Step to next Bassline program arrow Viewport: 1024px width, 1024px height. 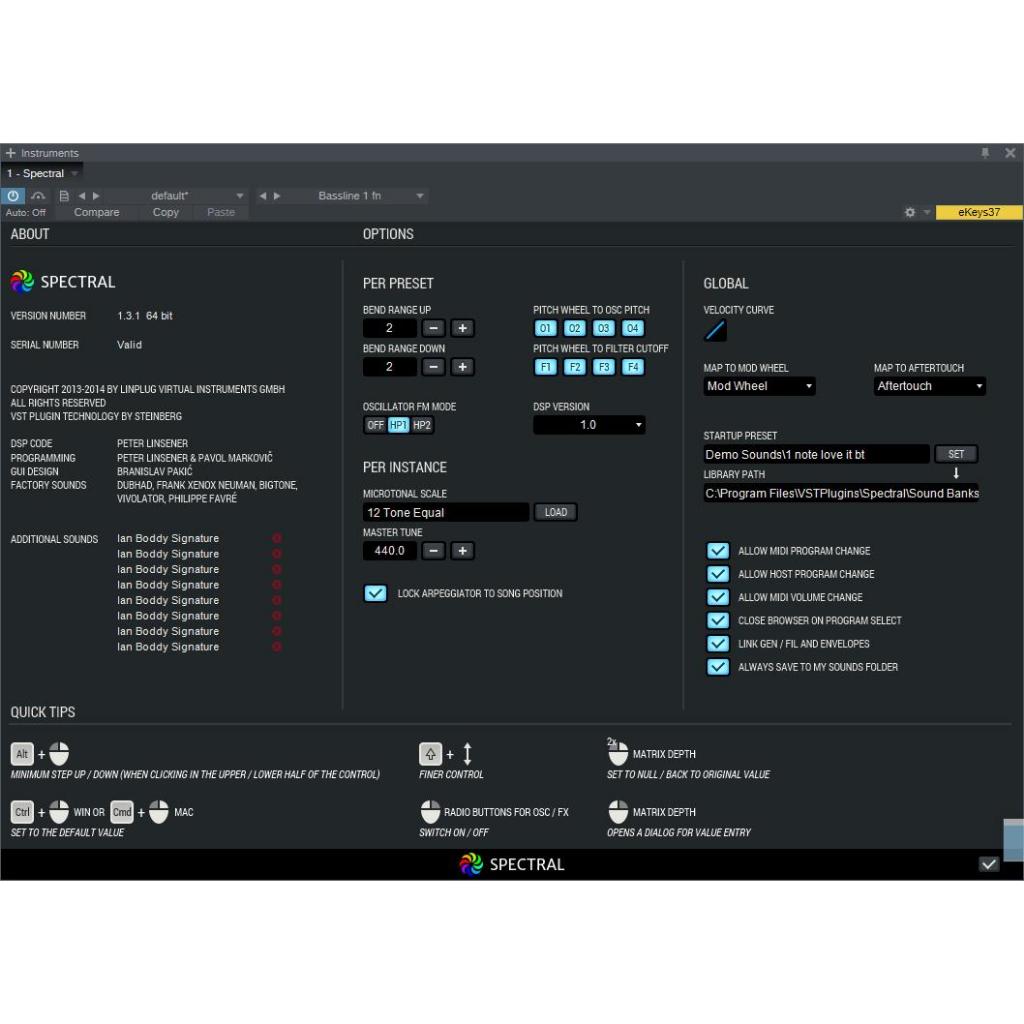(277, 195)
